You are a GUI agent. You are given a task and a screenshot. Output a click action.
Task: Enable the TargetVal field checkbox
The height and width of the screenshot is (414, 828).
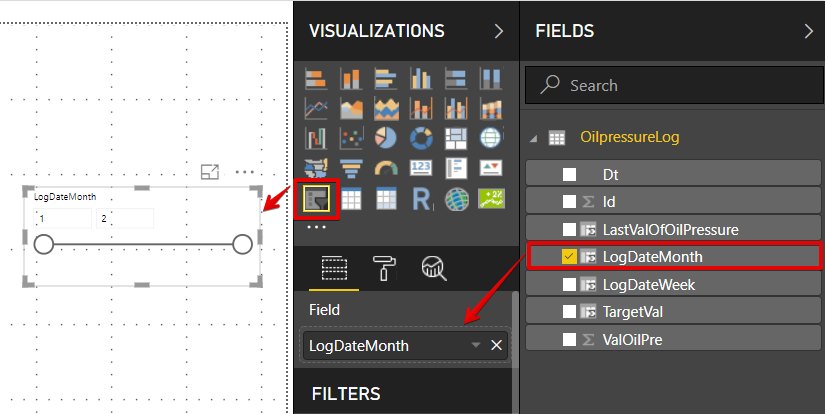569,312
